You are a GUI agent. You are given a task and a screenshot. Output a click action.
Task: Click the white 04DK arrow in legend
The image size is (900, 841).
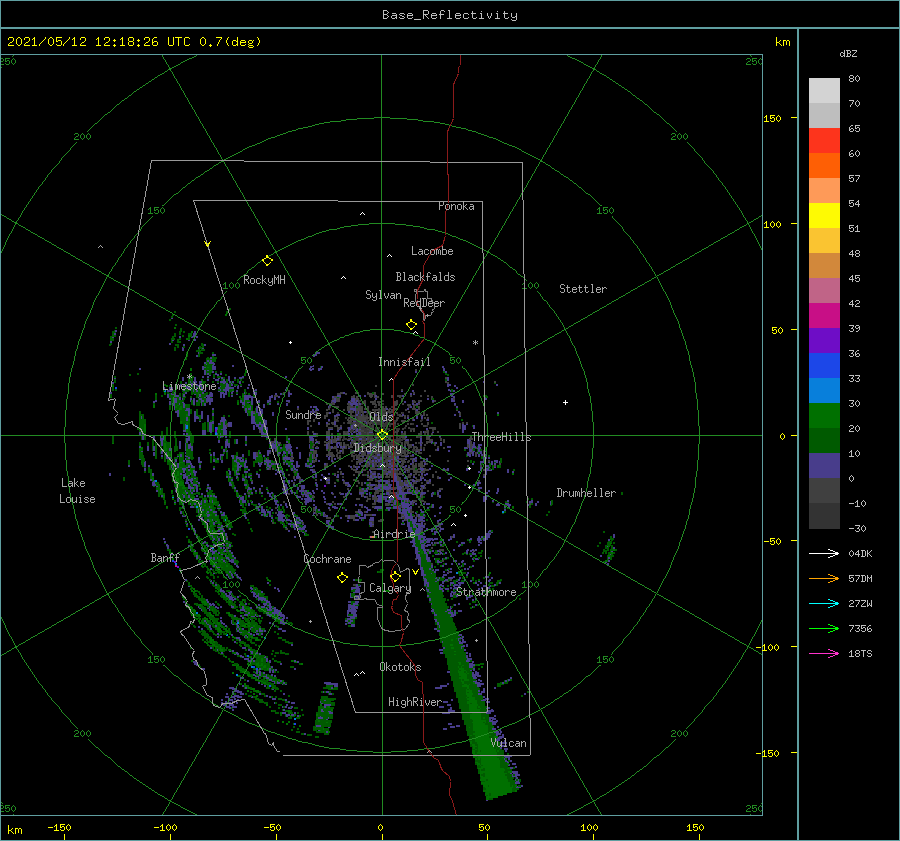click(824, 553)
